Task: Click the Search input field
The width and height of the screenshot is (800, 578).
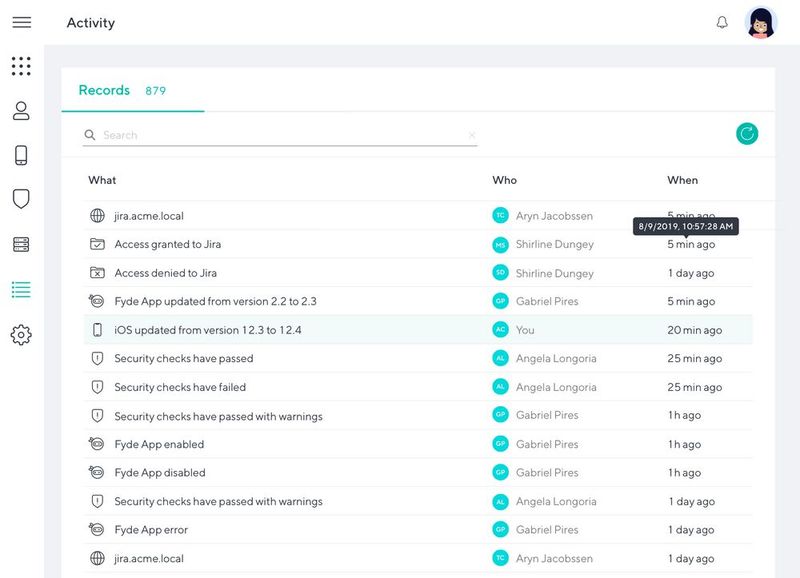Action: coord(280,135)
